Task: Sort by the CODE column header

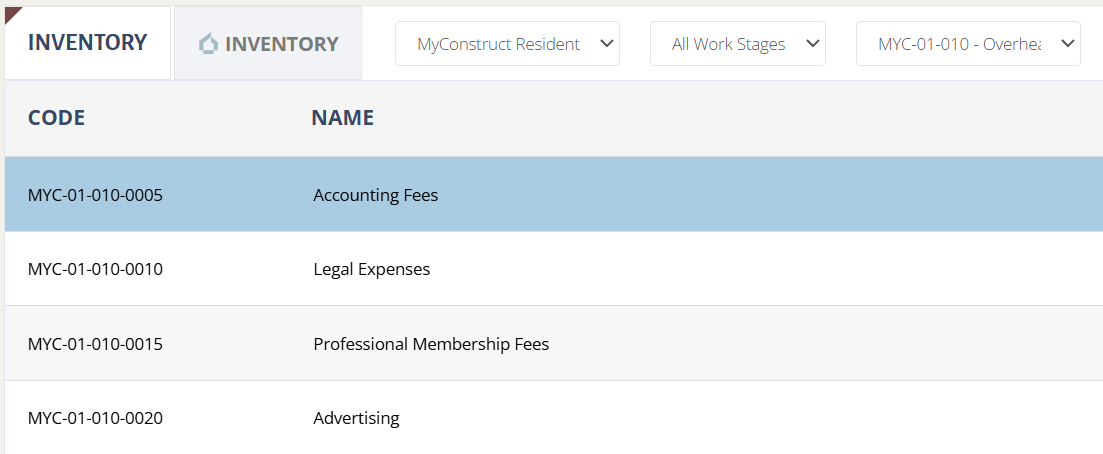Action: [56, 118]
